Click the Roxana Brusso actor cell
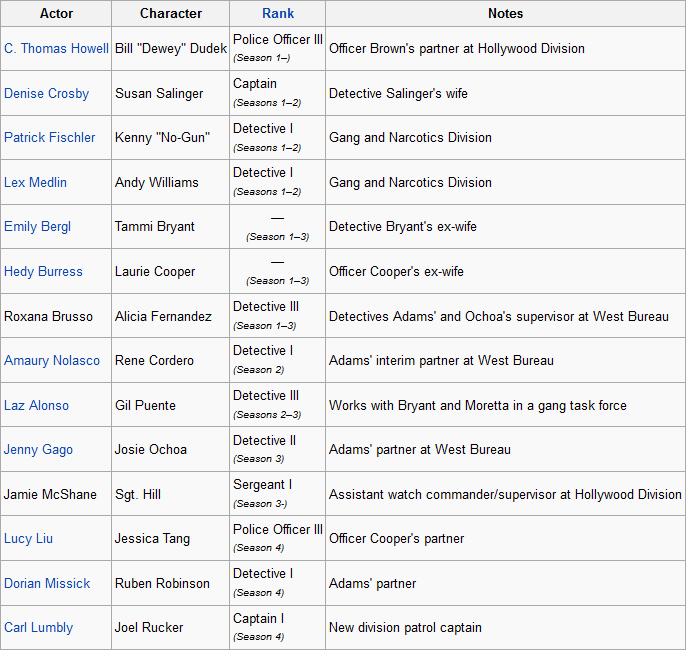 click(x=48, y=316)
